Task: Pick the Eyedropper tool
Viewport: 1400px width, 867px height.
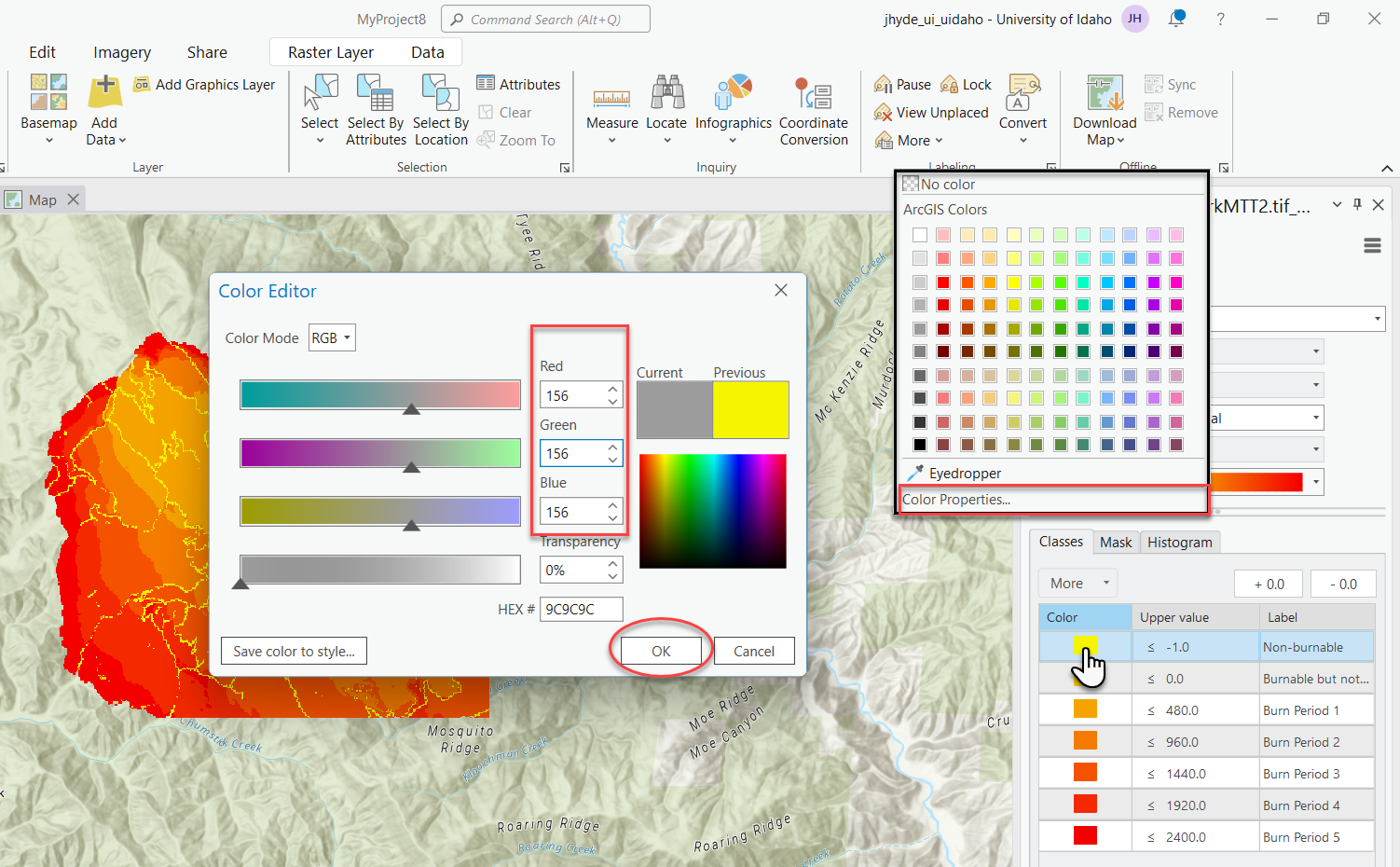Action: (x=954, y=473)
